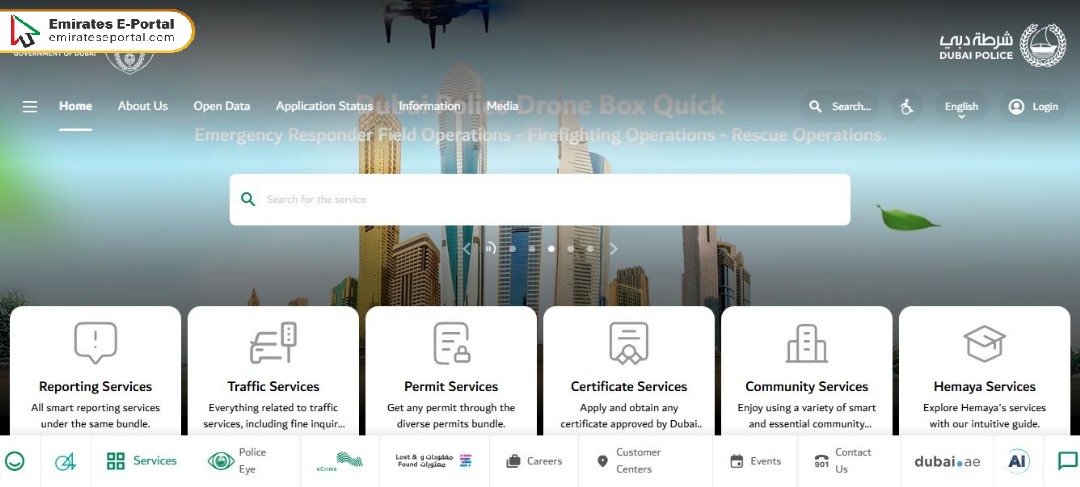This screenshot has height=487, width=1080.
Task: Open the eCrime service icon
Action: tap(339, 461)
